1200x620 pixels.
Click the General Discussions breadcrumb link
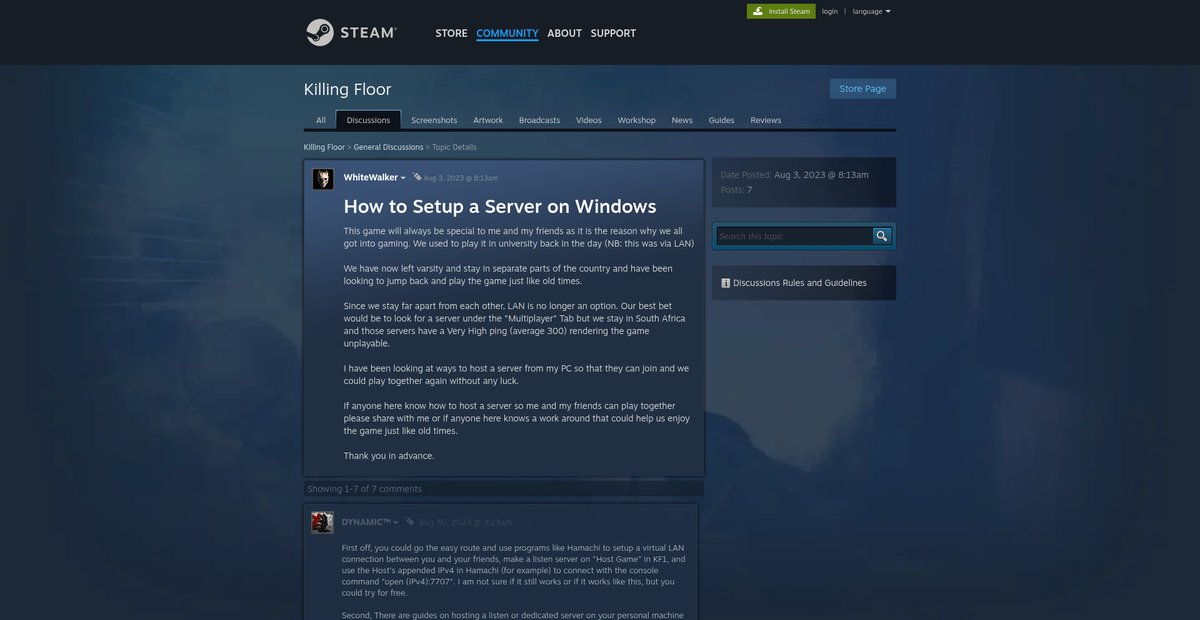[x=388, y=147]
